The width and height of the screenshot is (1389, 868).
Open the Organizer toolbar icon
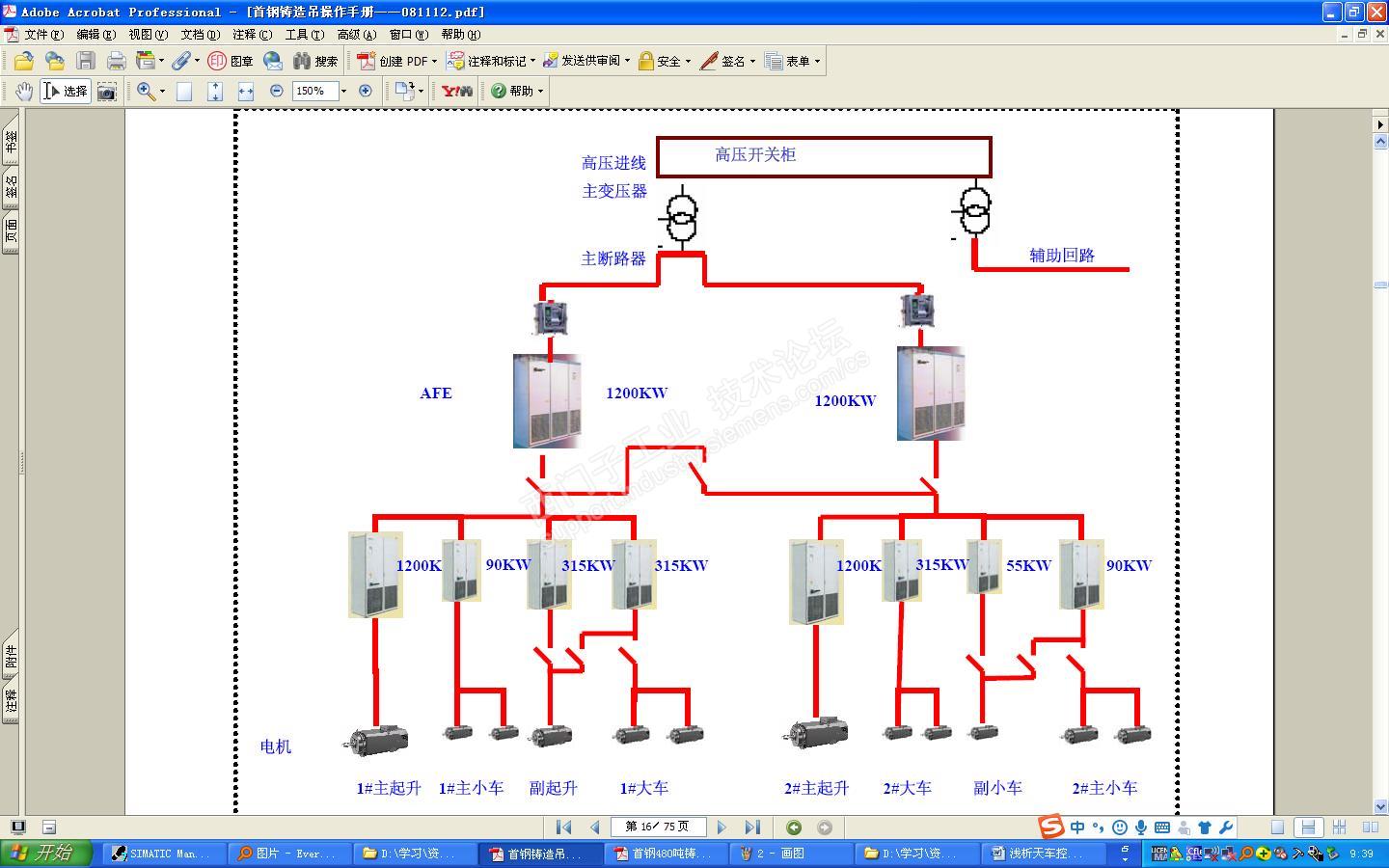pyautogui.click(x=146, y=61)
